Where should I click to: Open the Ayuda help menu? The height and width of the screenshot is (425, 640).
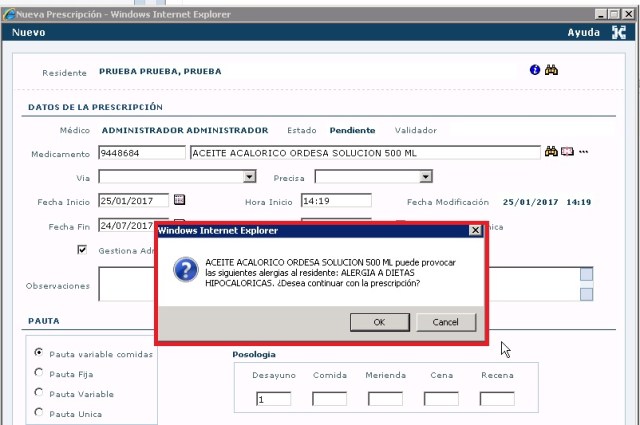(583, 32)
